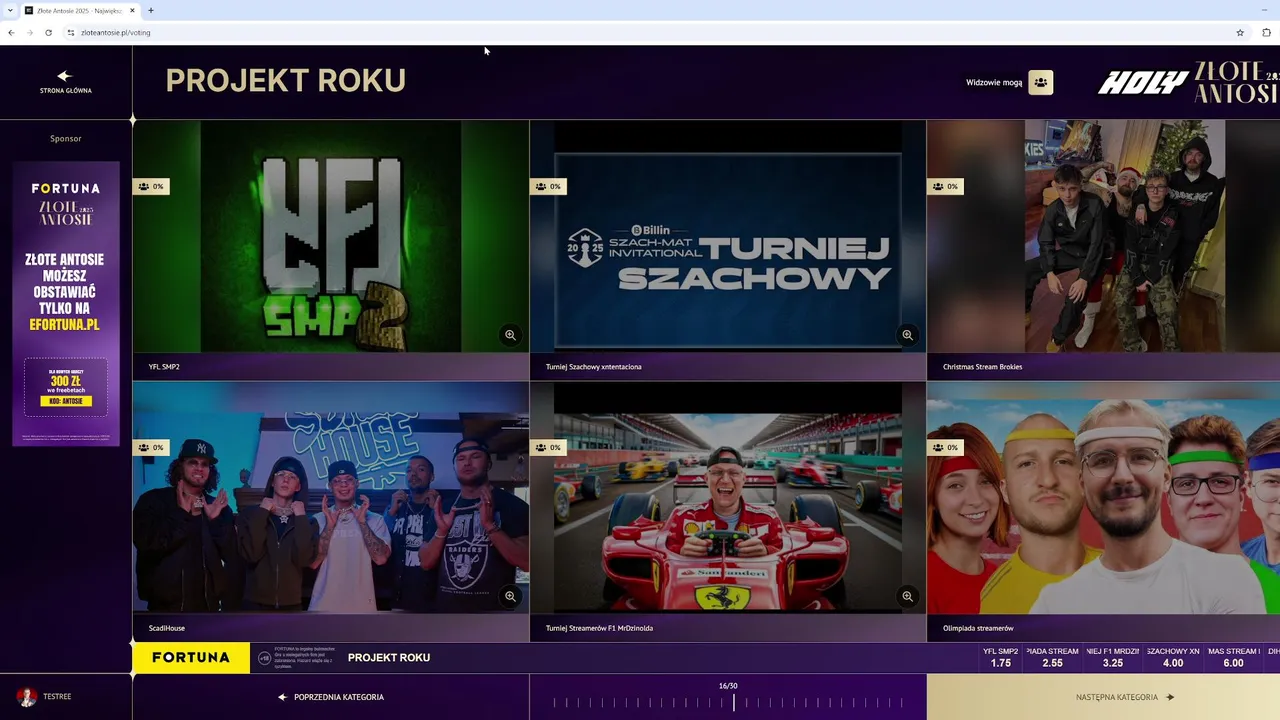Select the F1 MrDzinold 3.25 odds
Viewport: 1280px width, 720px height.
(x=1113, y=657)
